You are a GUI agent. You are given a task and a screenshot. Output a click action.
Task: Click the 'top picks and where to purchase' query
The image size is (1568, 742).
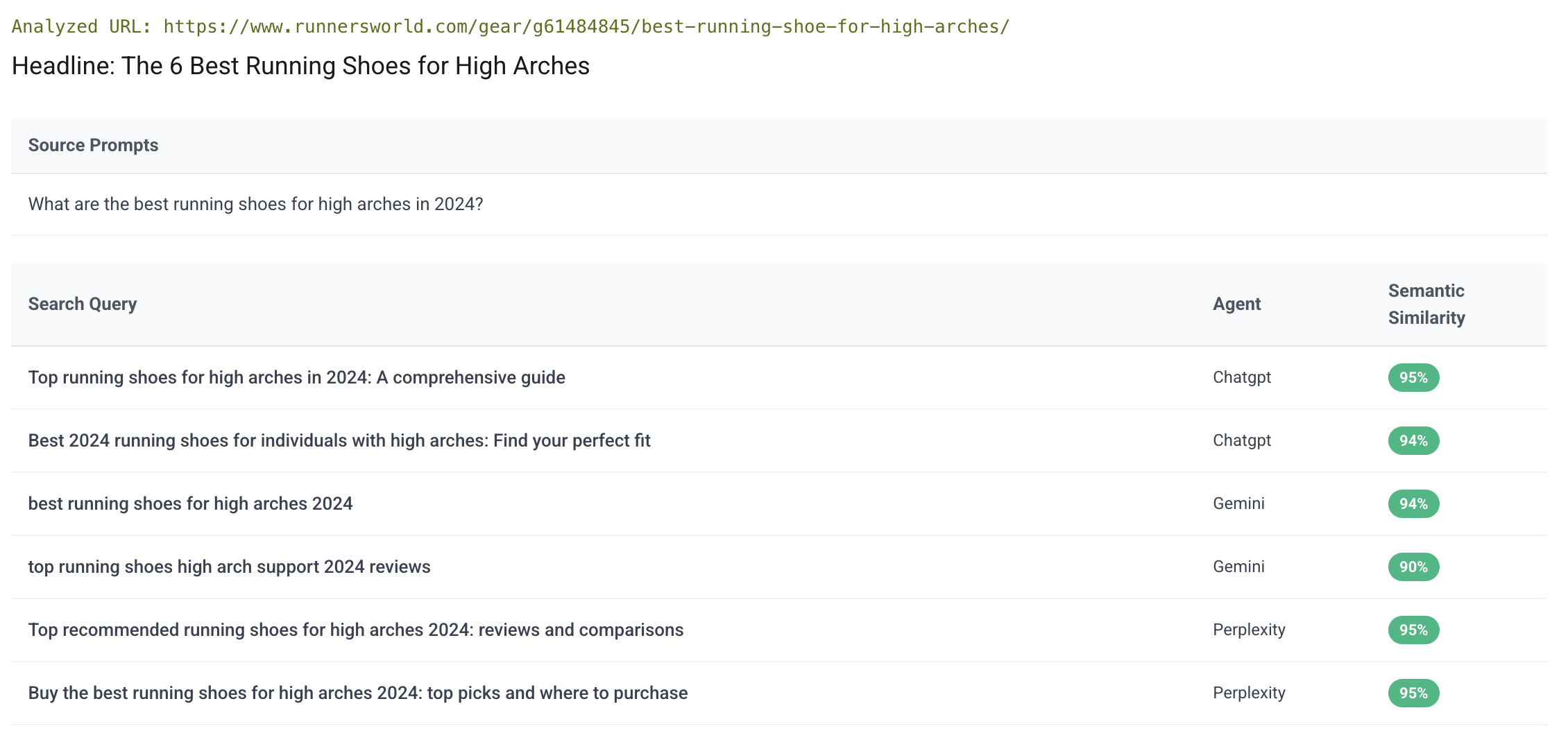click(357, 693)
